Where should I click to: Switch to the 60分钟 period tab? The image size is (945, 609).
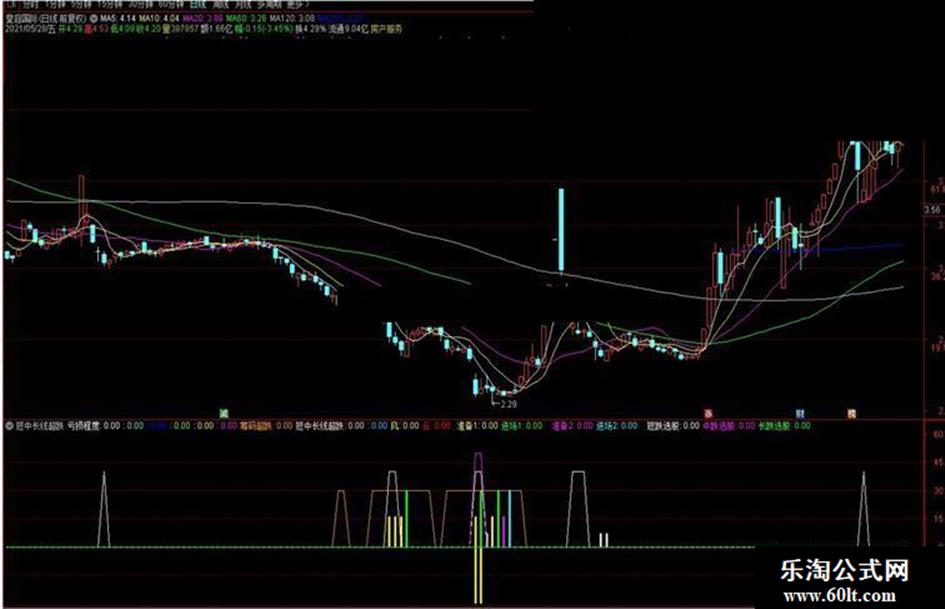(171, 4)
